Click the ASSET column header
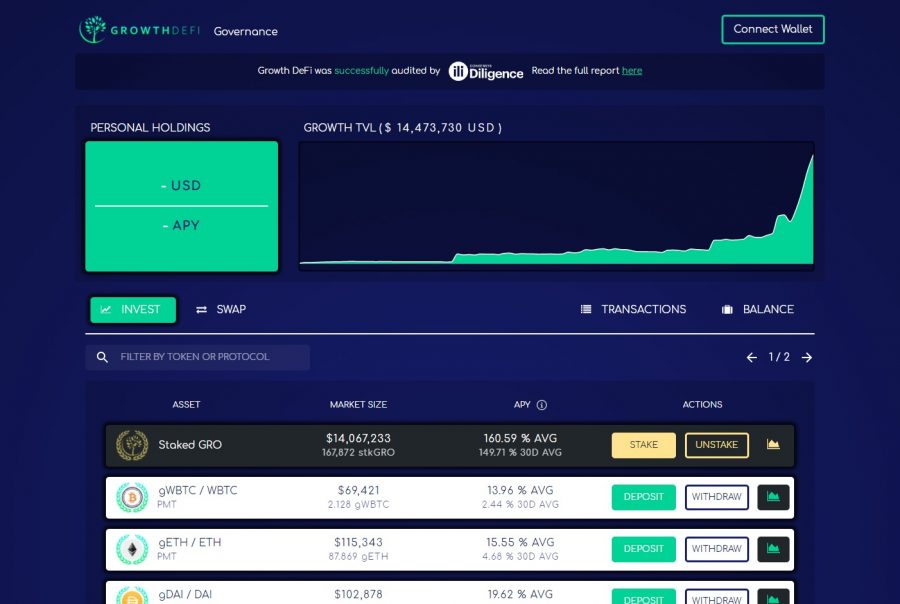900x604 pixels. tap(187, 405)
